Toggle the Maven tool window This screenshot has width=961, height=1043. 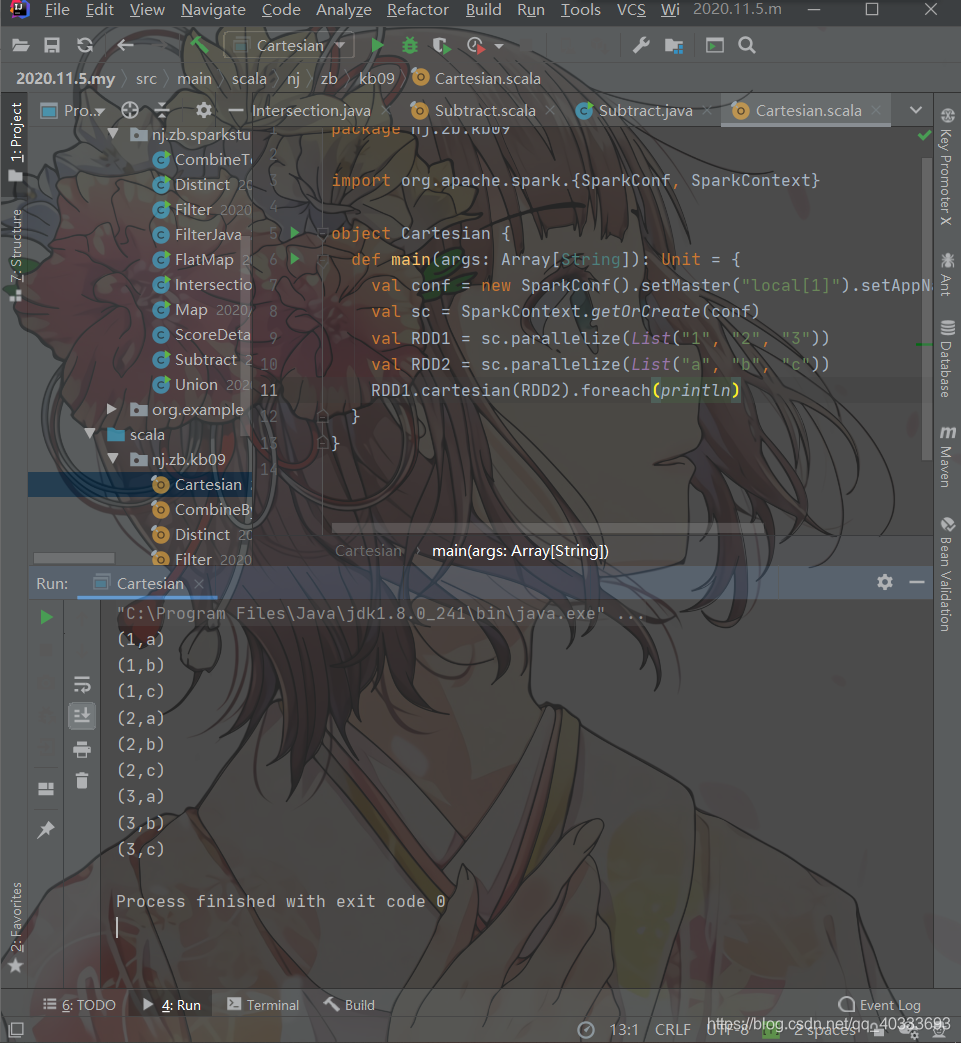click(x=946, y=456)
